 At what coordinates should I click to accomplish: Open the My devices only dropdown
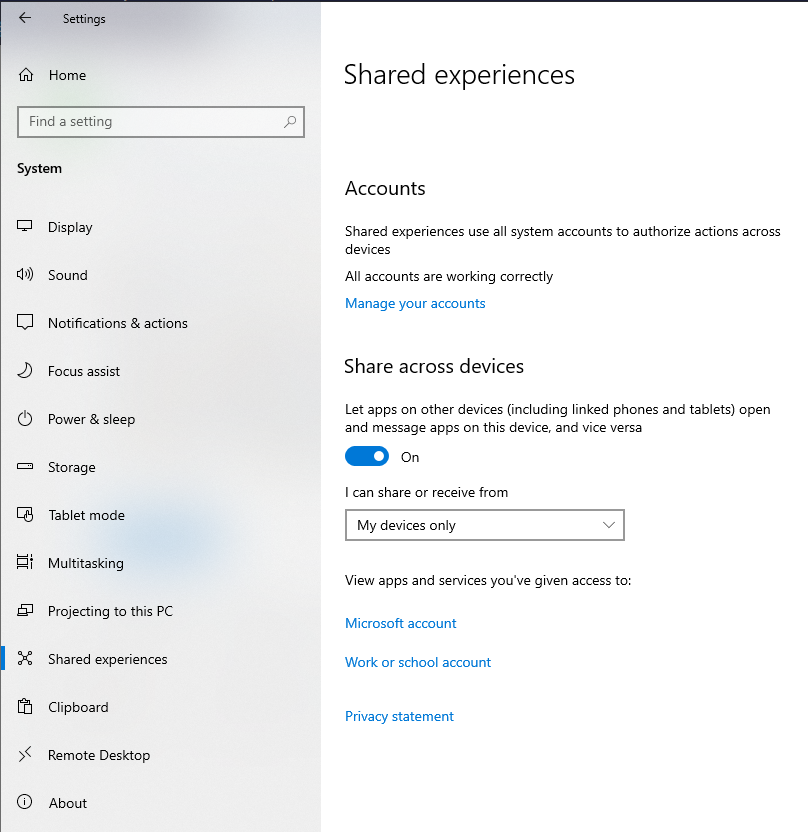point(484,525)
